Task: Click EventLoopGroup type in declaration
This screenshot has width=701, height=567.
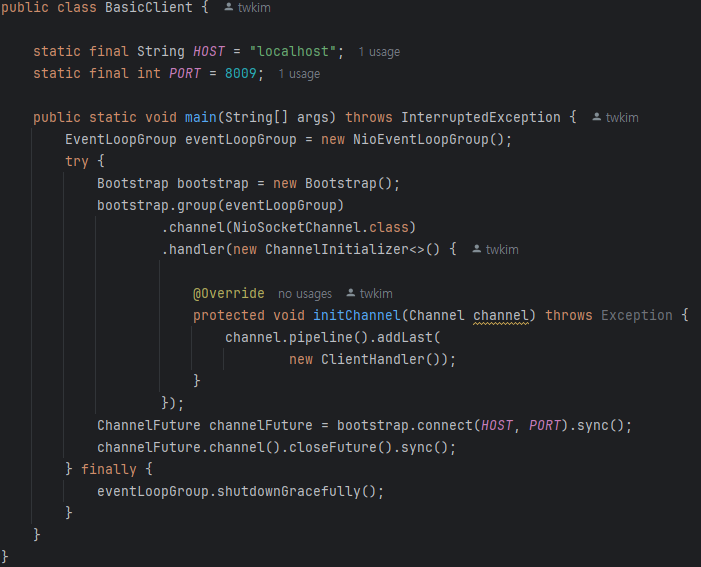Action: click(x=121, y=140)
